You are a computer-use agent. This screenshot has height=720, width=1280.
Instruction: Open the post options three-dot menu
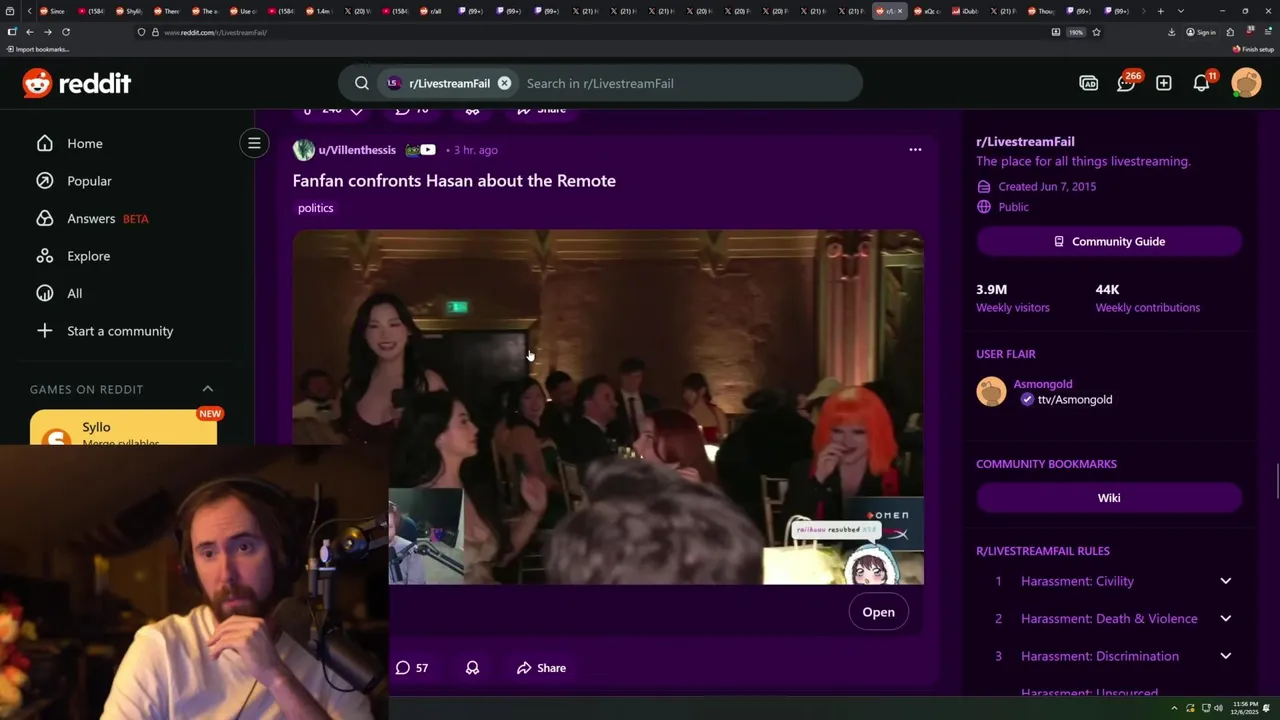pyautogui.click(x=915, y=149)
